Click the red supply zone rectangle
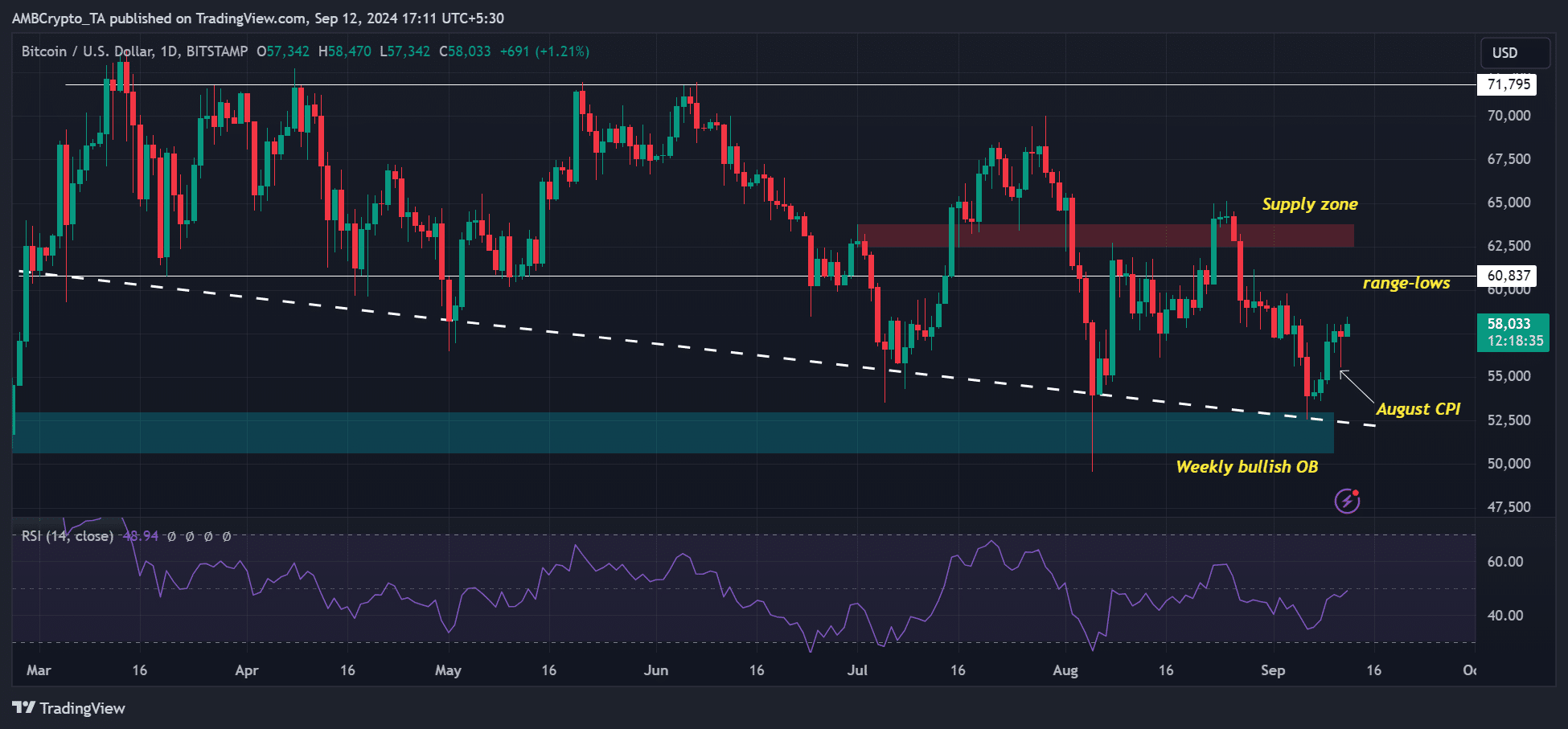1568x729 pixels. pos(1106,235)
